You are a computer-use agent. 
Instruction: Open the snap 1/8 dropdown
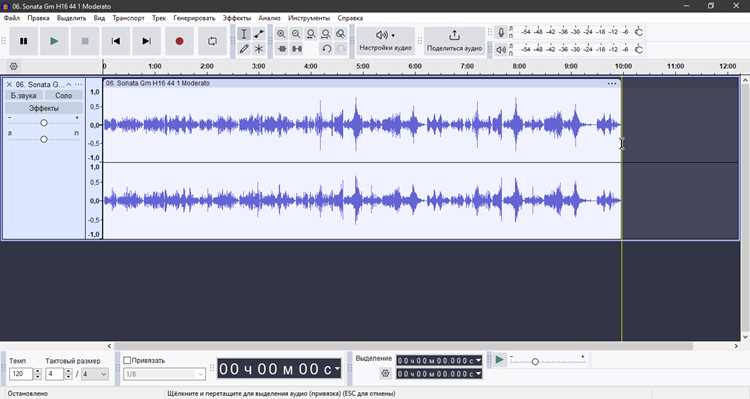click(164, 374)
